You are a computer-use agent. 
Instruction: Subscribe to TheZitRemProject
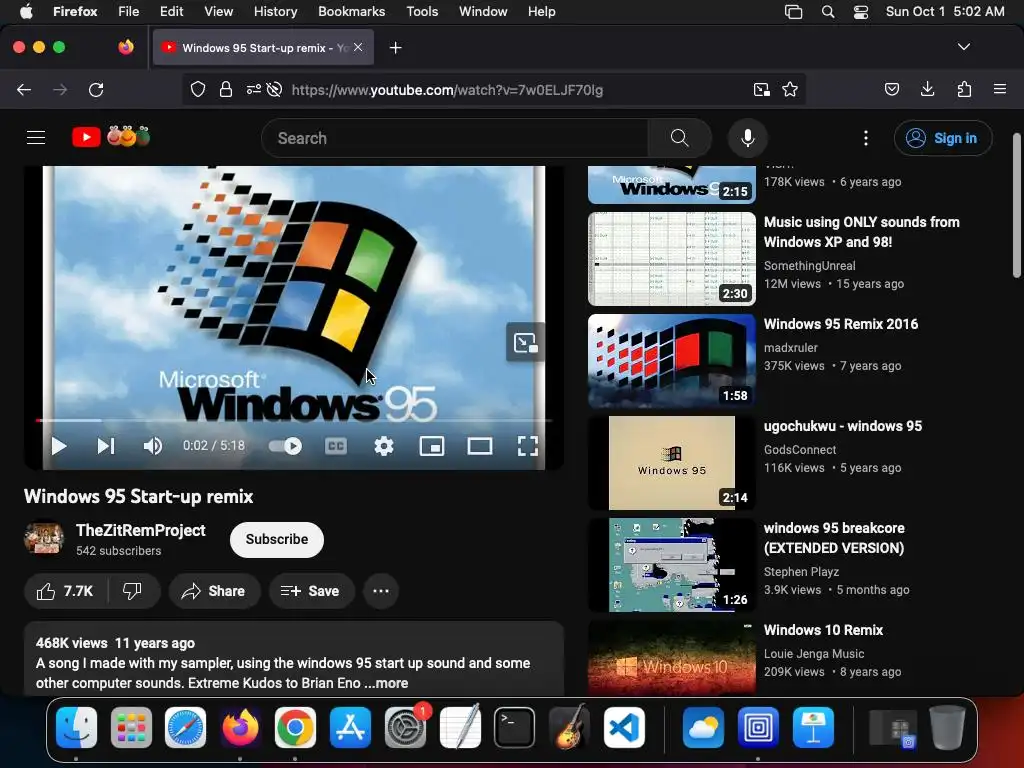pos(277,539)
